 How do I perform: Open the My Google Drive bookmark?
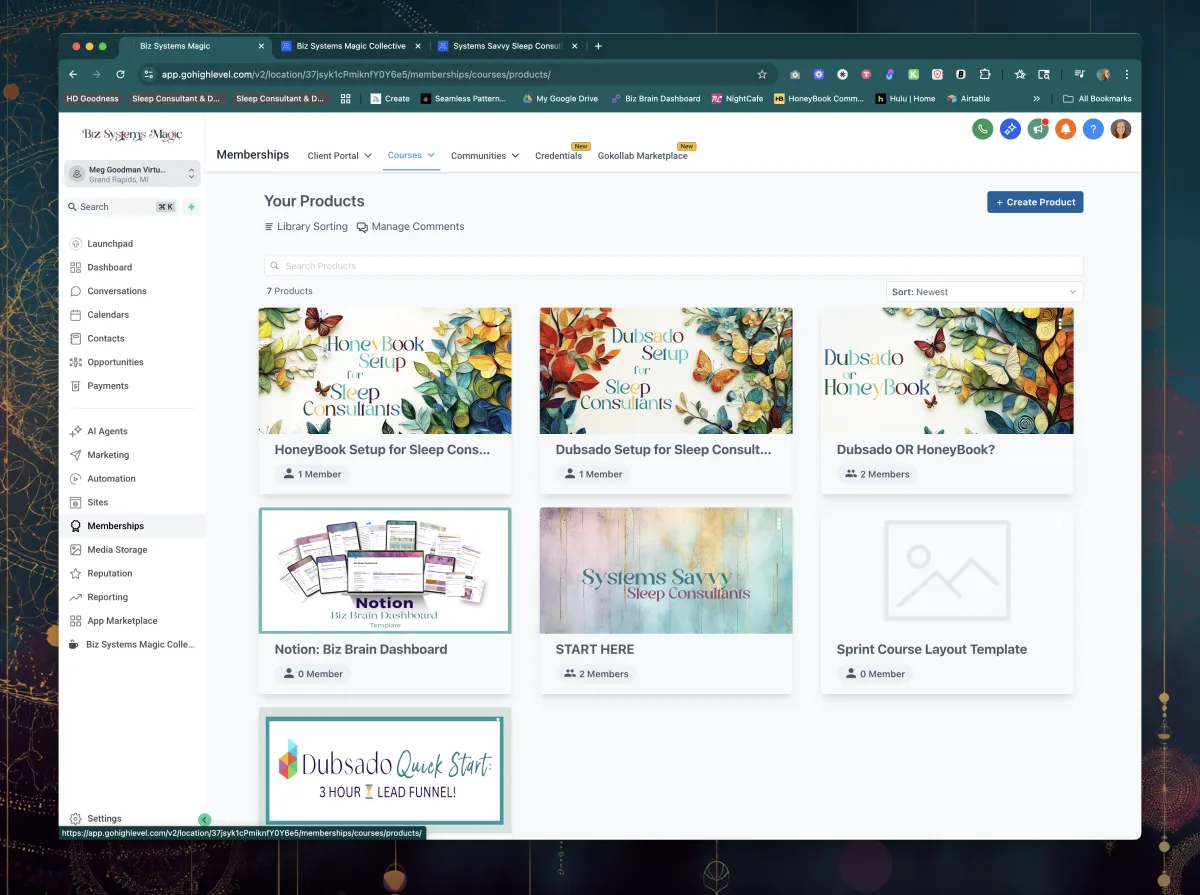pos(560,99)
